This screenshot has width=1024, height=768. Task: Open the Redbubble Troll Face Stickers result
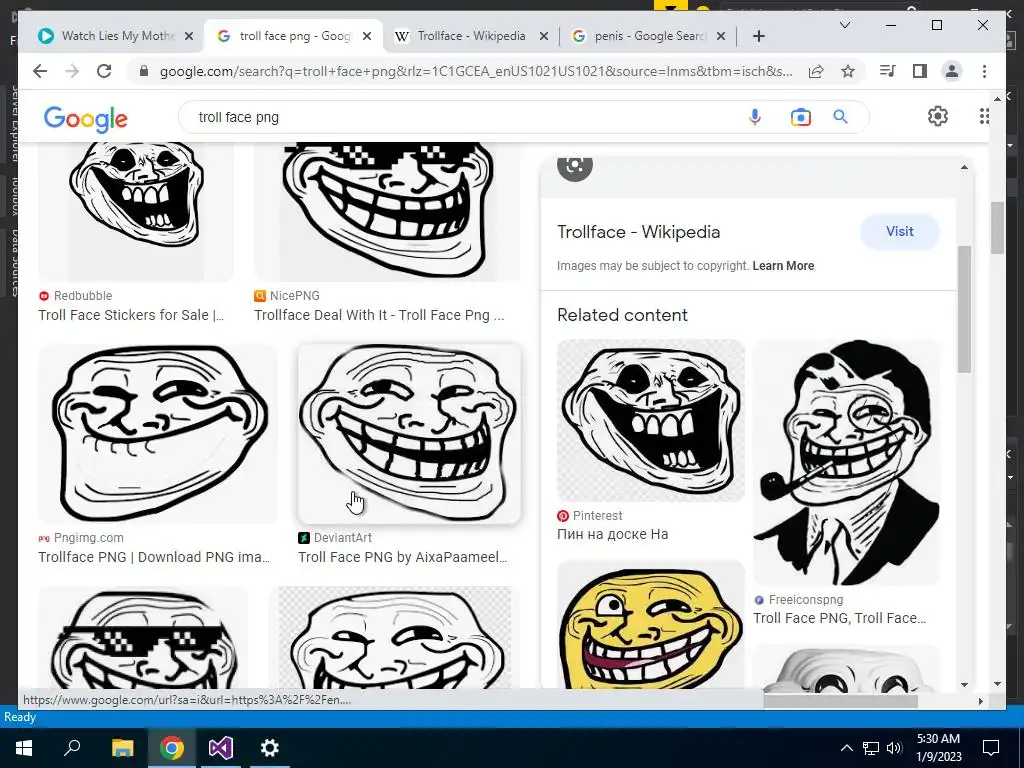131,315
